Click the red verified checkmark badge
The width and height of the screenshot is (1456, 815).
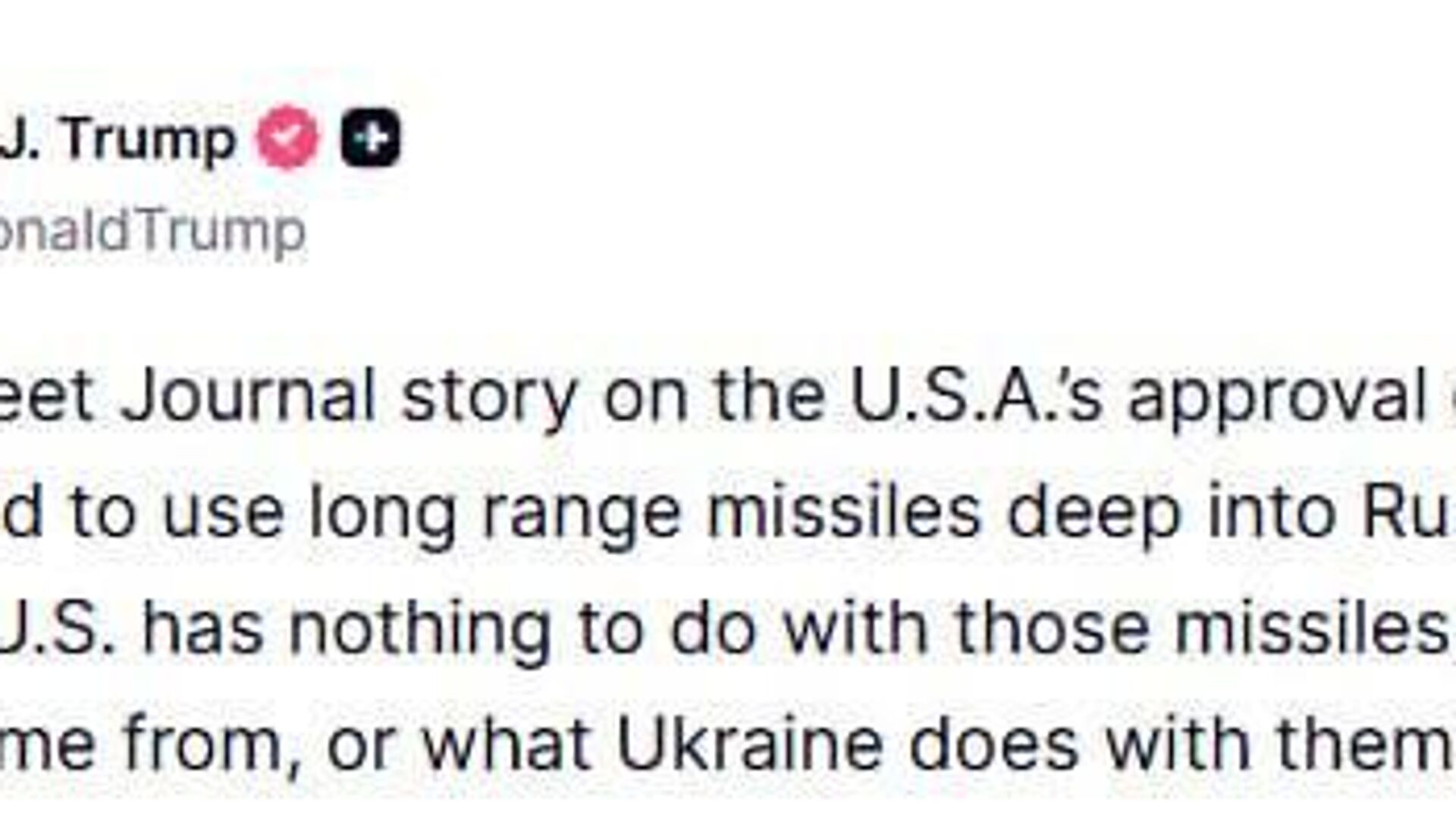(x=287, y=138)
